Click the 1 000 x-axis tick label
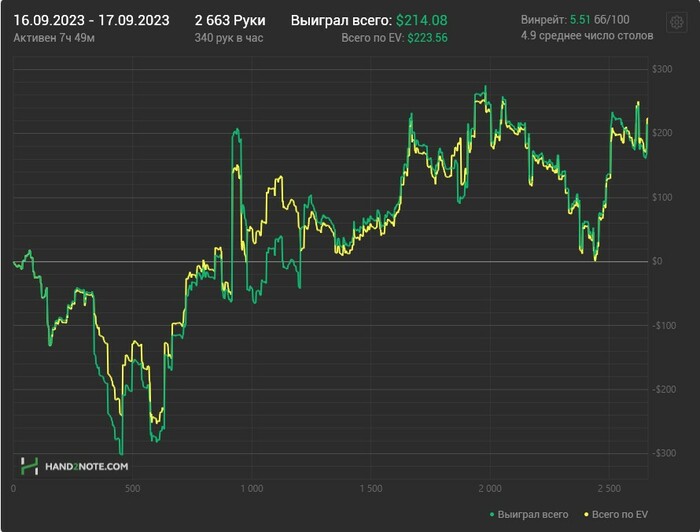This screenshot has width=700, height=532. 251,489
